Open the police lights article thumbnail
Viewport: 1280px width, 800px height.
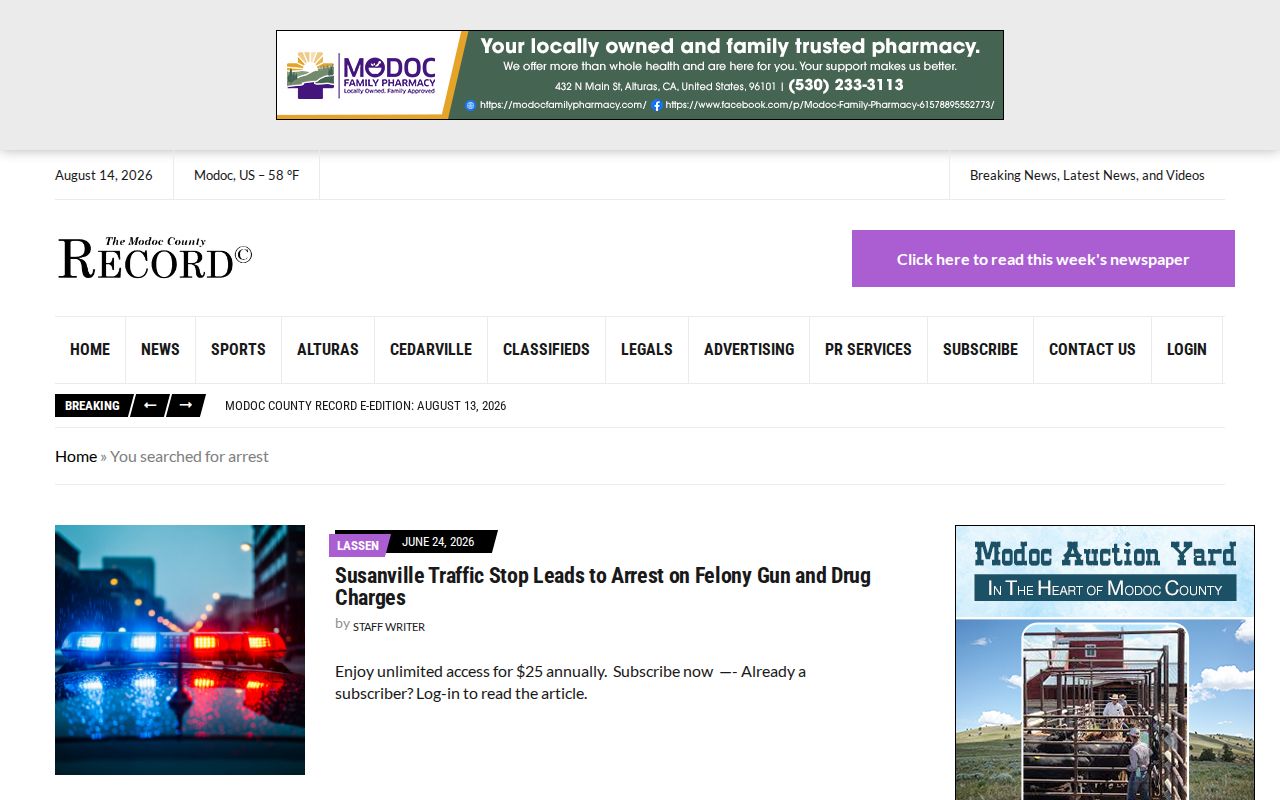pyautogui.click(x=180, y=650)
